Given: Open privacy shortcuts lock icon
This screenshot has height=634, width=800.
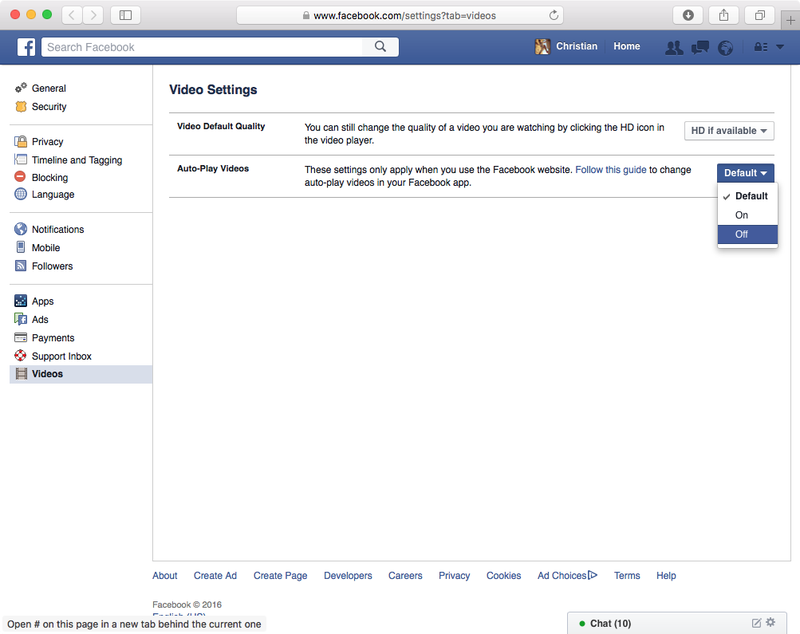Looking at the screenshot, I should click(x=761, y=47).
